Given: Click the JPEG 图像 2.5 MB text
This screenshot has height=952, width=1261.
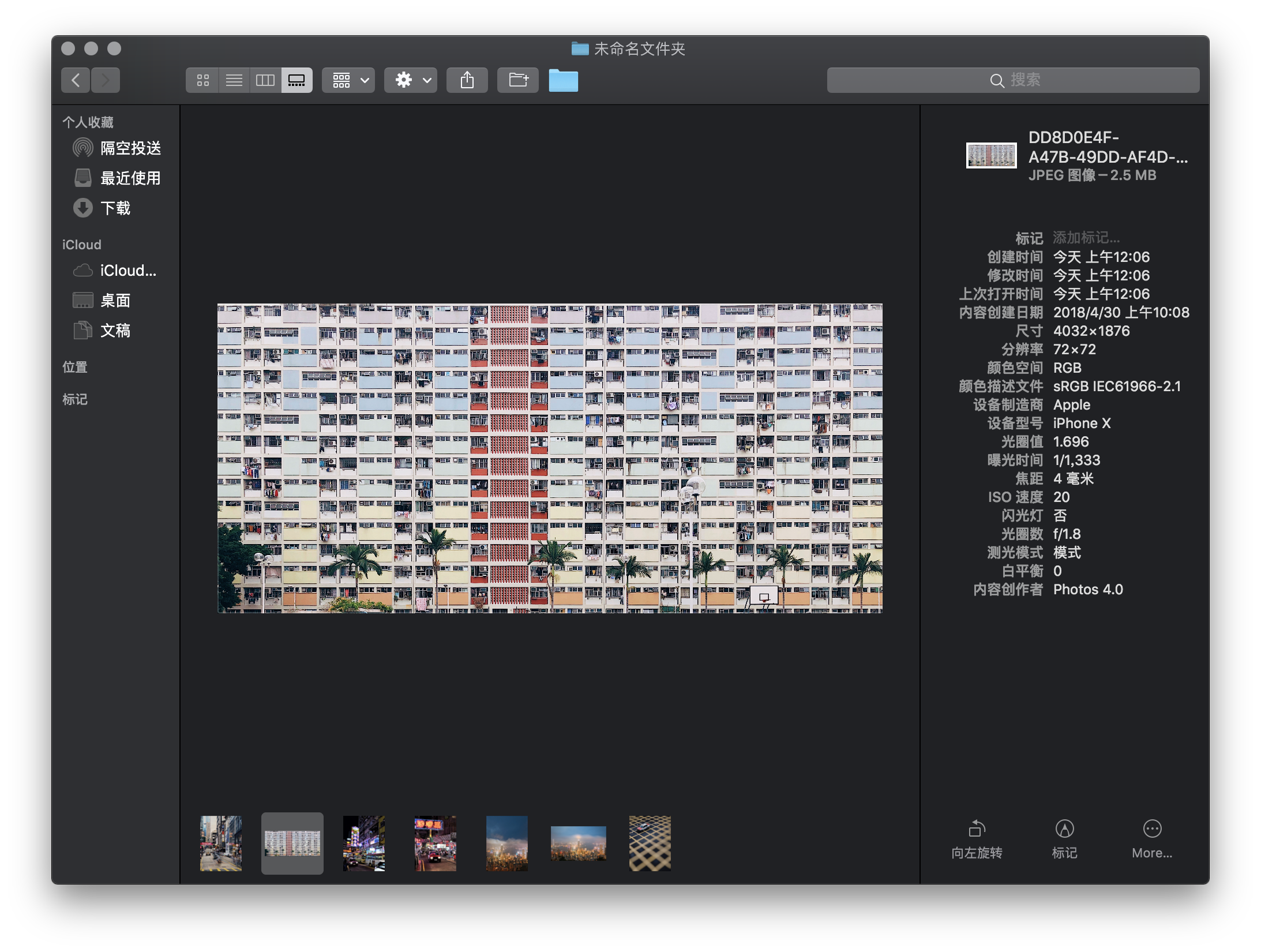Looking at the screenshot, I should tap(1092, 175).
